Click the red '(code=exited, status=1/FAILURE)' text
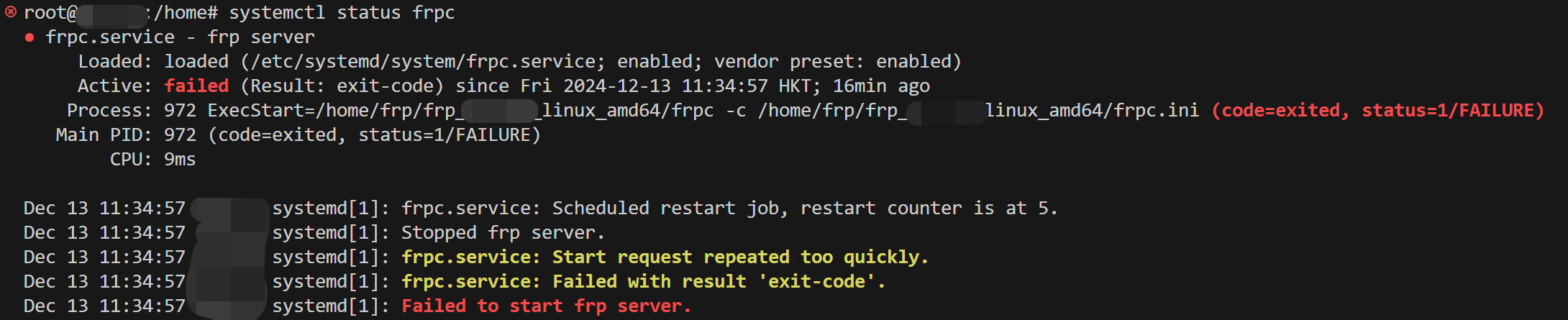Image resolution: width=1568 pixels, height=320 pixels. [1377, 111]
